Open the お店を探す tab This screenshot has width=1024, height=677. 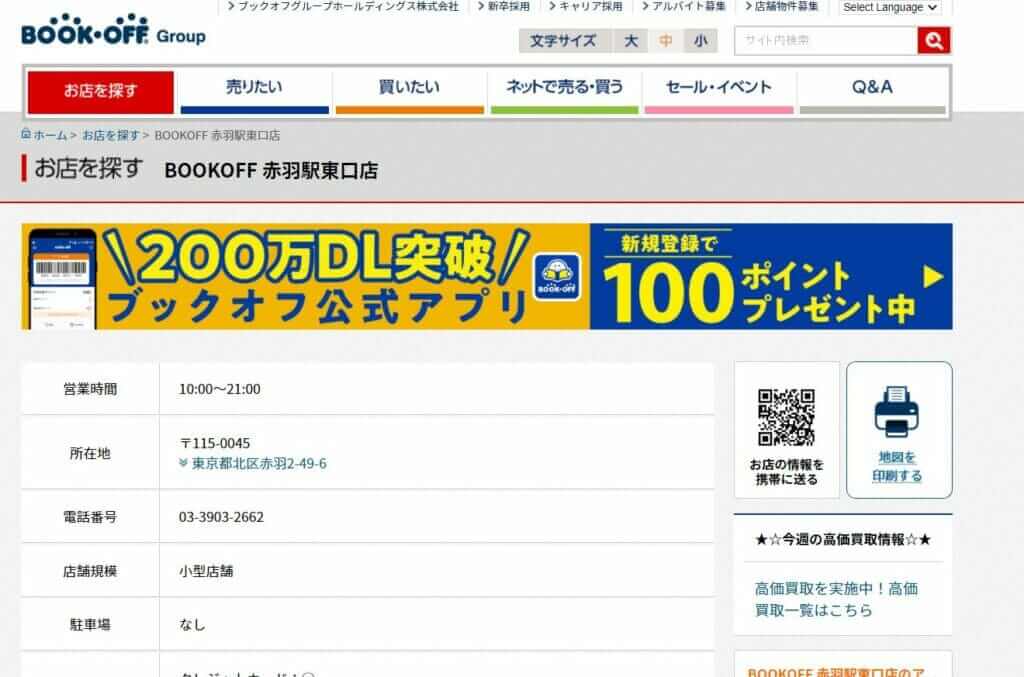click(101, 92)
